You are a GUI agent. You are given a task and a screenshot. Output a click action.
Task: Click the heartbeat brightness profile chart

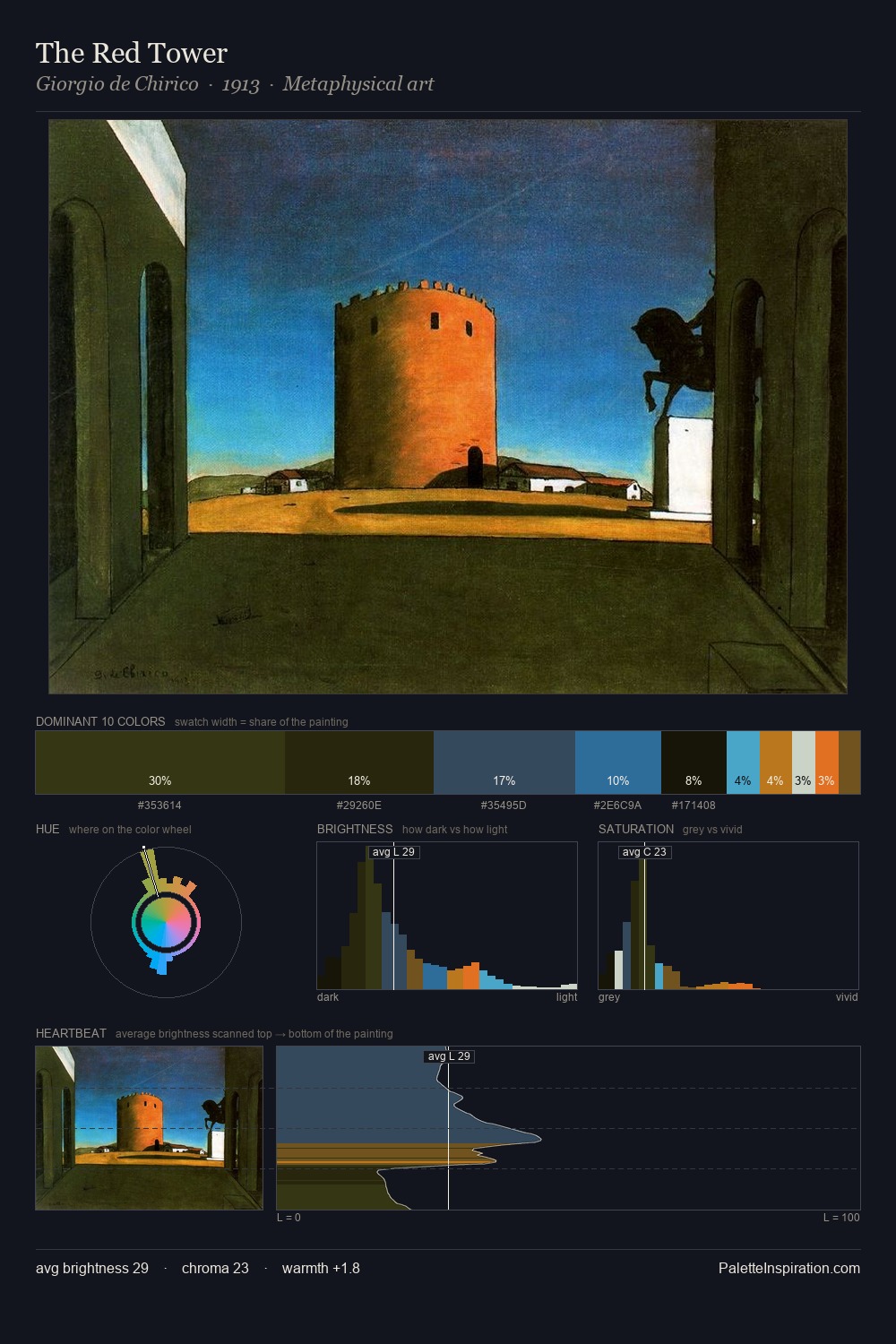point(568,1128)
